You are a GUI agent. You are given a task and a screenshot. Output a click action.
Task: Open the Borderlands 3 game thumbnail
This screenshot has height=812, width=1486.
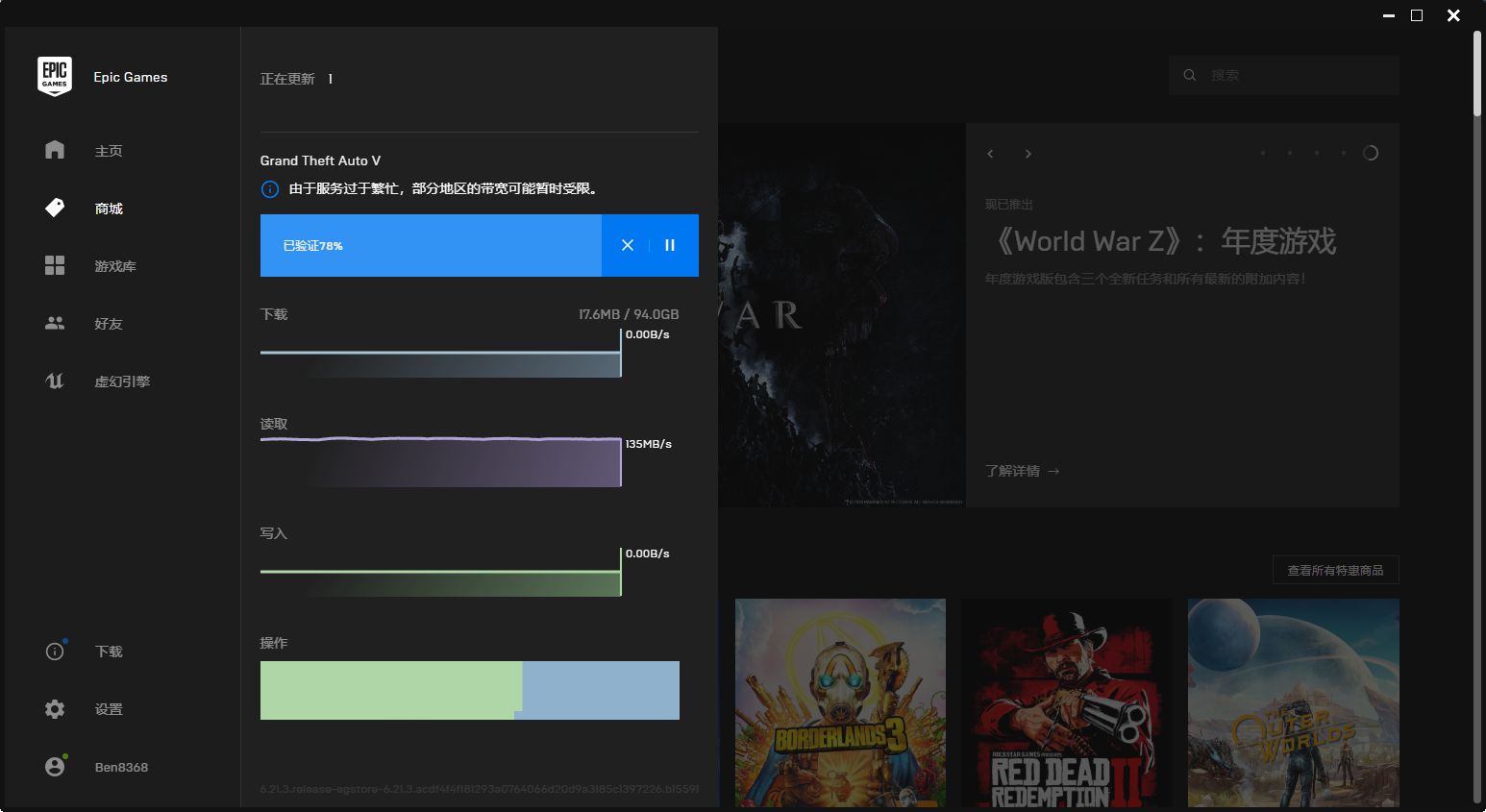[x=840, y=702]
